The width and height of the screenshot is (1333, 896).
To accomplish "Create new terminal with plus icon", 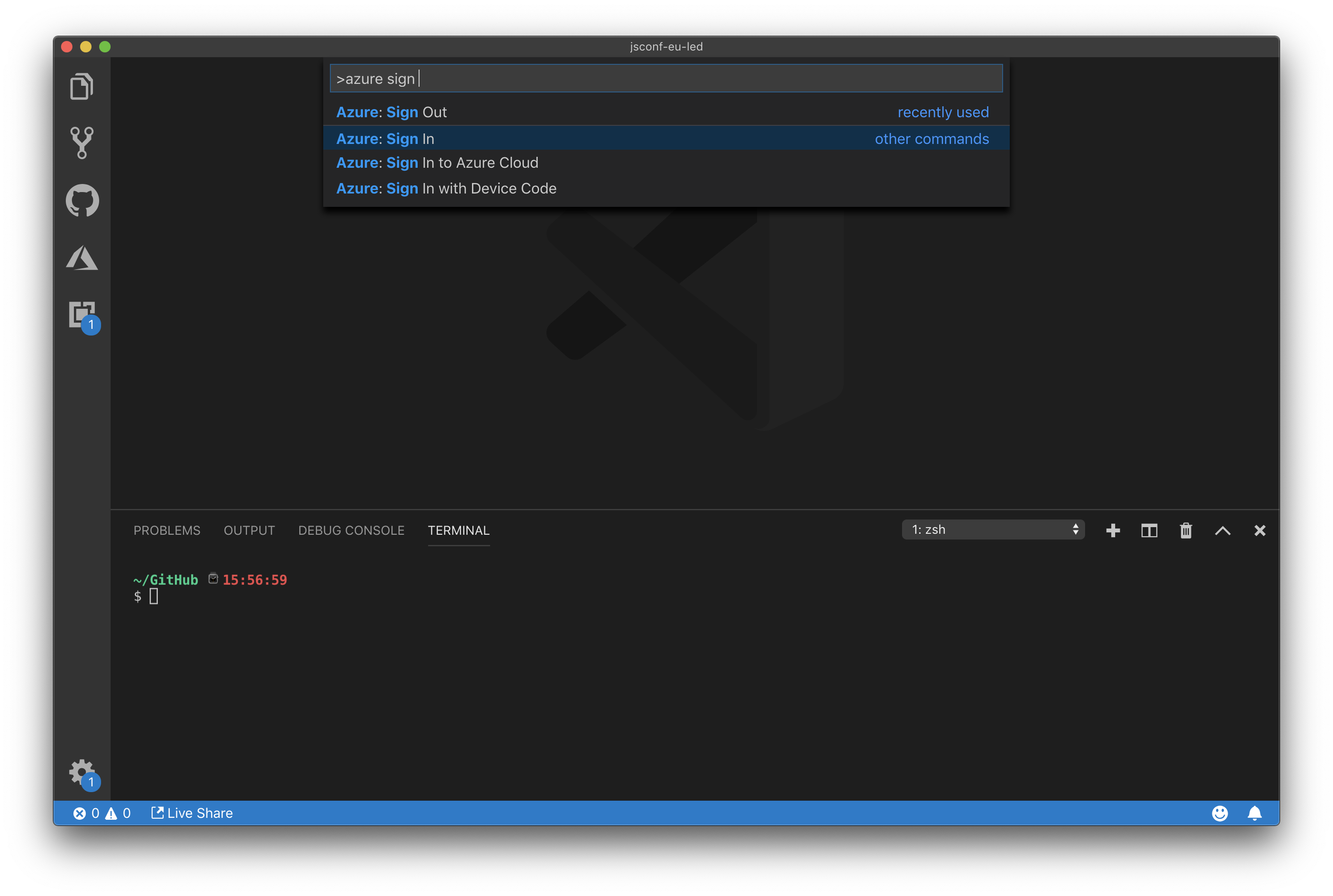I will point(1112,530).
